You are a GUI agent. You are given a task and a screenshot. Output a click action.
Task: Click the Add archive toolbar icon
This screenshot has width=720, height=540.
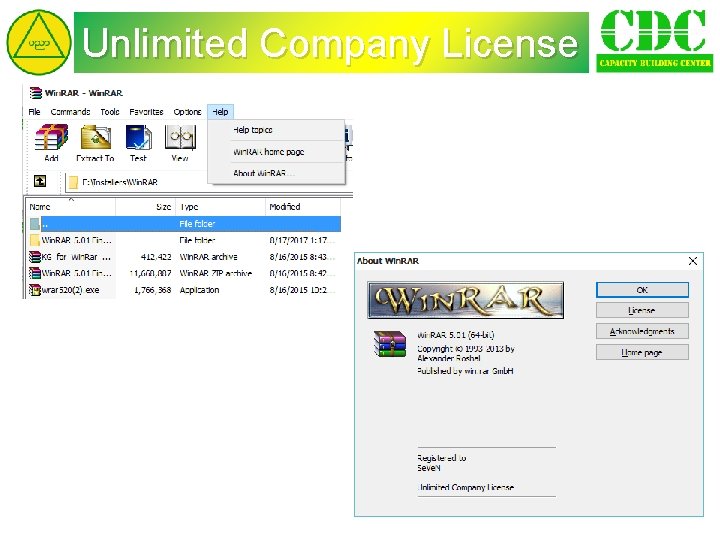[51, 138]
